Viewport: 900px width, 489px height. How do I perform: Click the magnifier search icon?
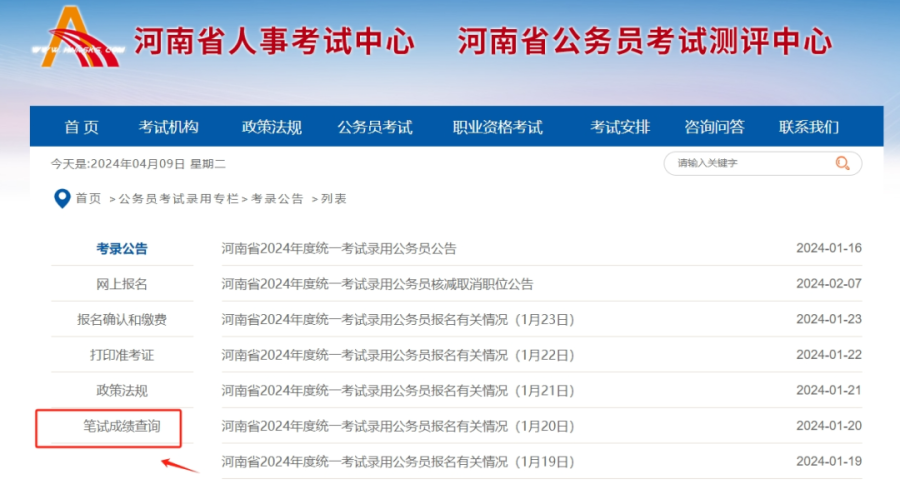[843, 163]
